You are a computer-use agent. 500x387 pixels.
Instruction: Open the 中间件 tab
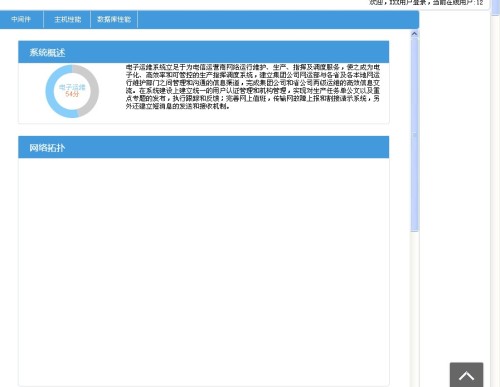coord(21,20)
